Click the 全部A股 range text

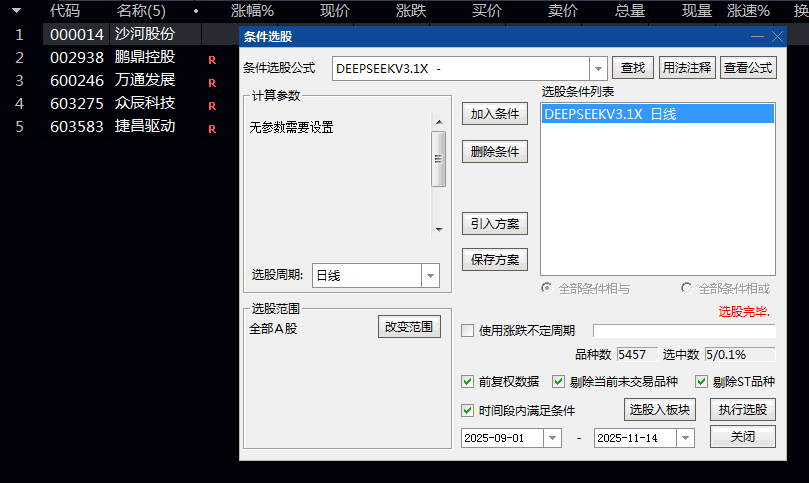click(x=273, y=329)
